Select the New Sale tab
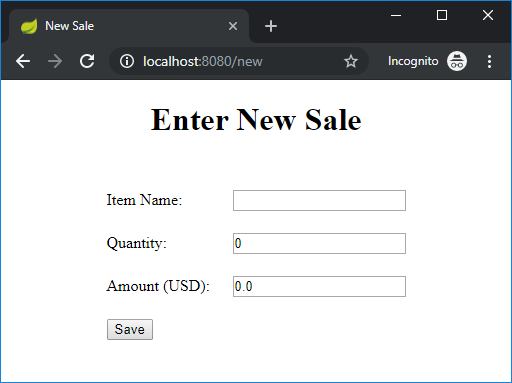The image size is (512, 383). pyautogui.click(x=129, y=26)
